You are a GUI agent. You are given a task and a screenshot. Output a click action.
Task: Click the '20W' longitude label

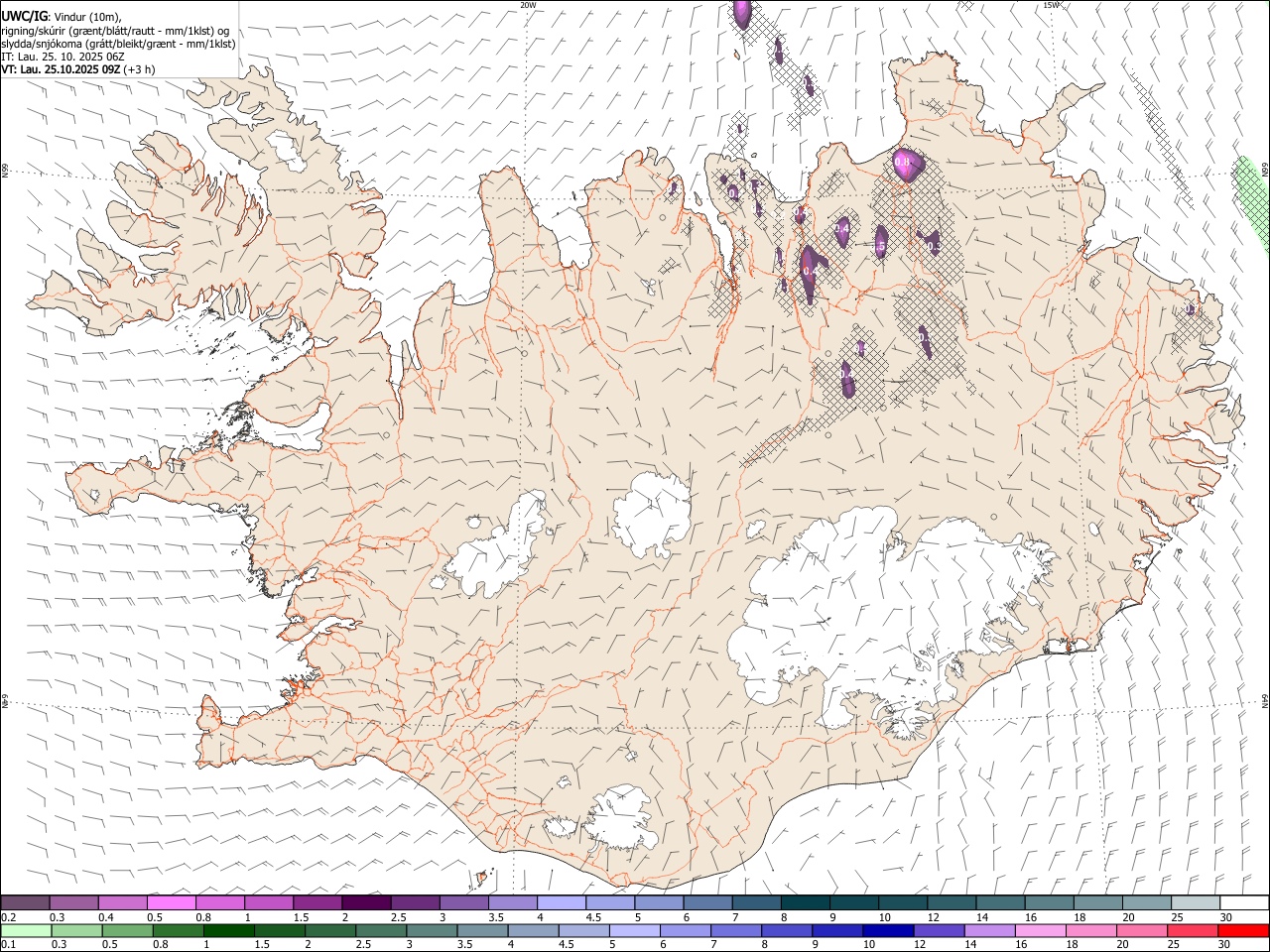528,5
